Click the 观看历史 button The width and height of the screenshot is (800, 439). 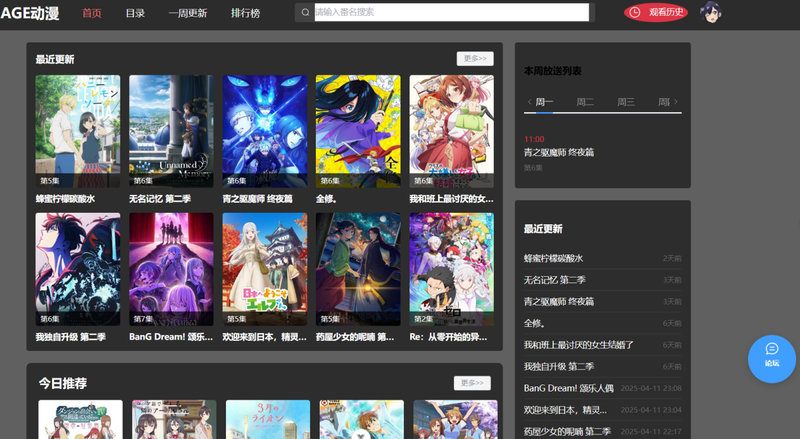point(656,12)
